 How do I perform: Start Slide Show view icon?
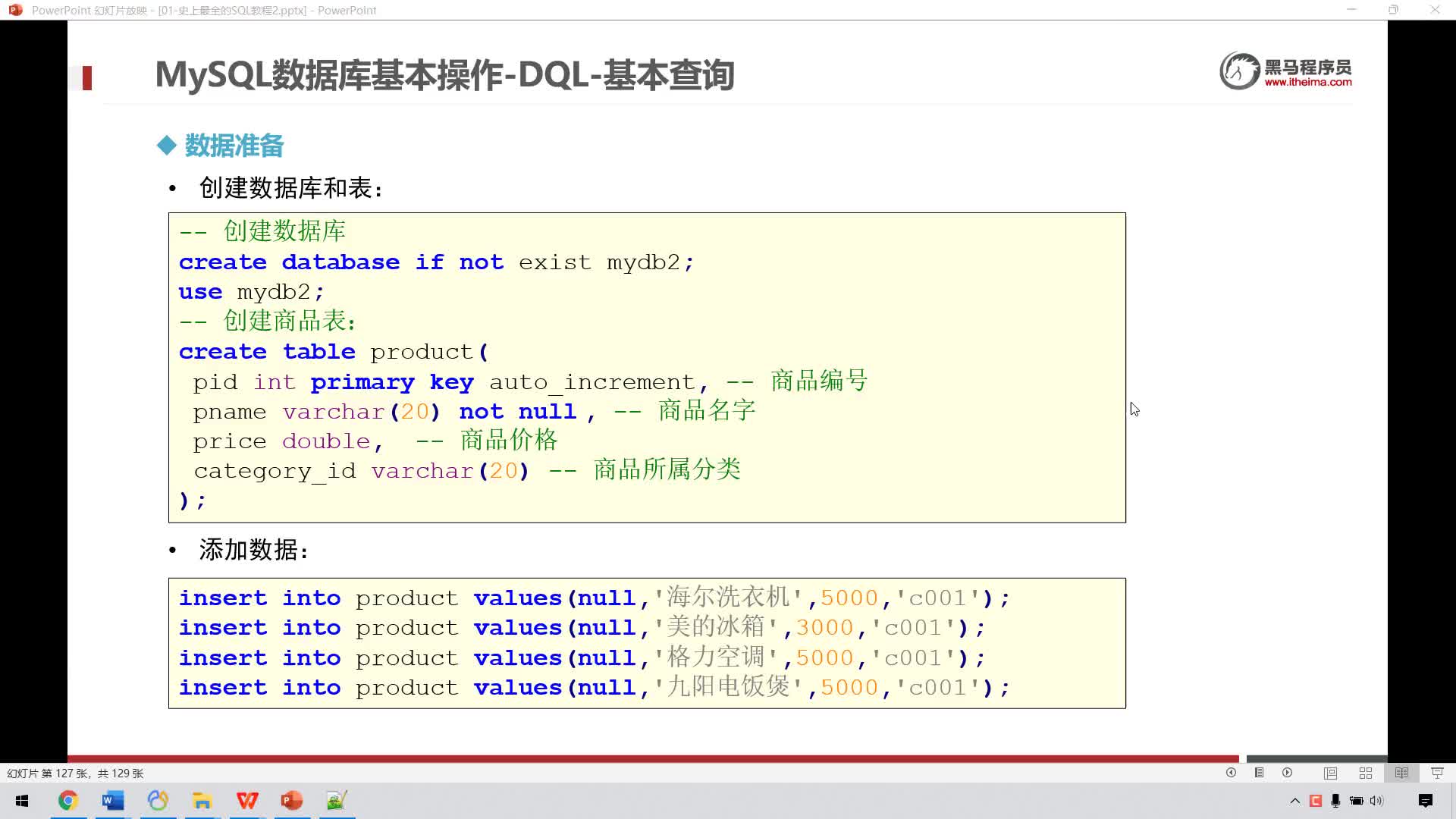coord(1437,773)
